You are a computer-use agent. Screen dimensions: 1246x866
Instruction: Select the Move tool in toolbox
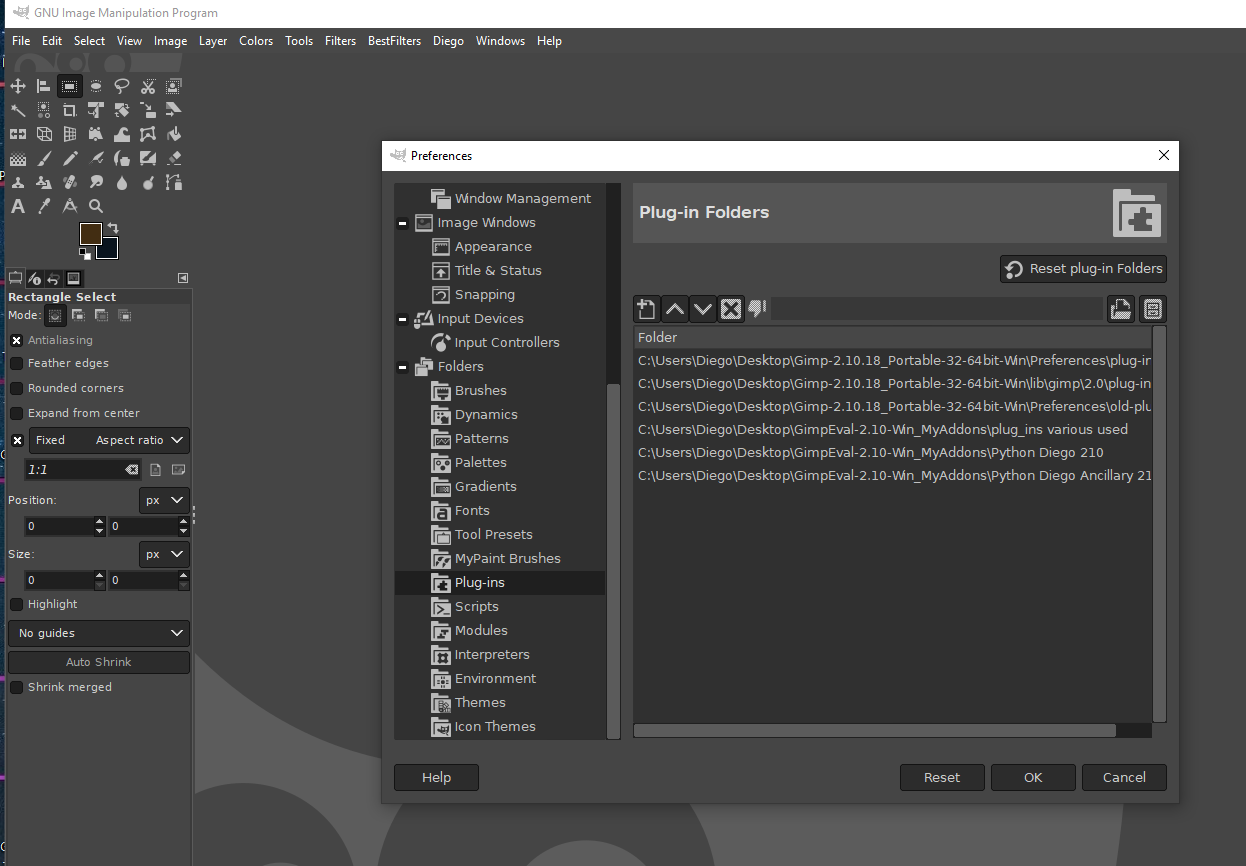(18, 86)
